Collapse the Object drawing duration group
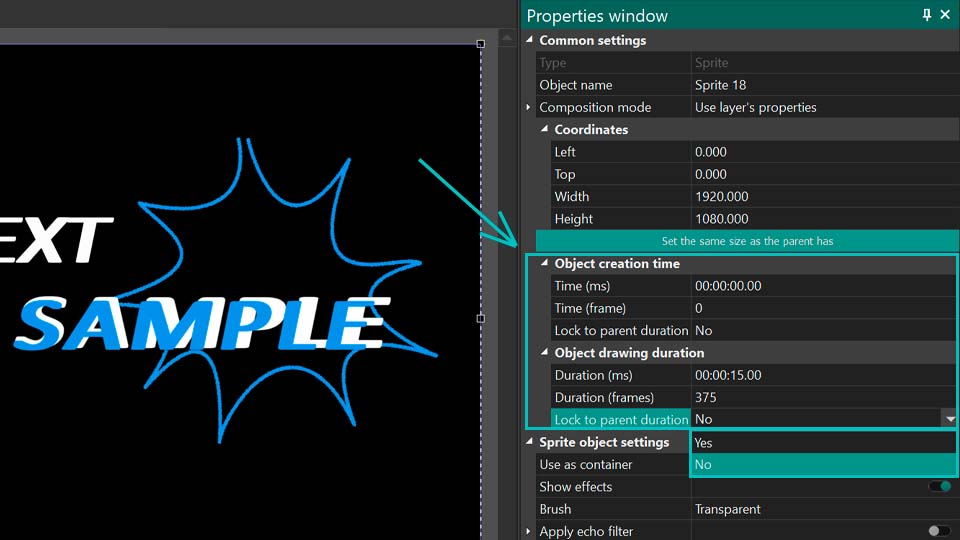960x540 pixels. pos(544,353)
